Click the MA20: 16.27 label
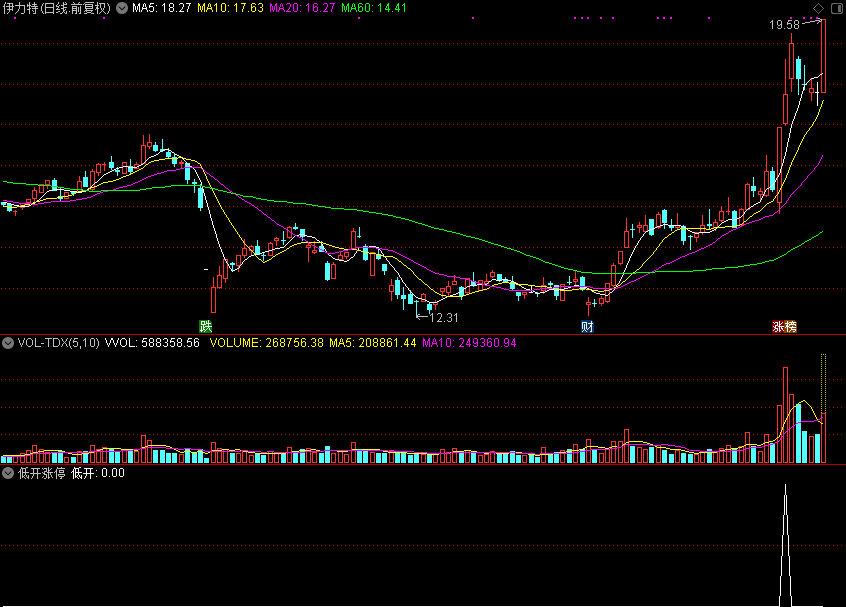This screenshot has height=607, width=846. click(302, 8)
